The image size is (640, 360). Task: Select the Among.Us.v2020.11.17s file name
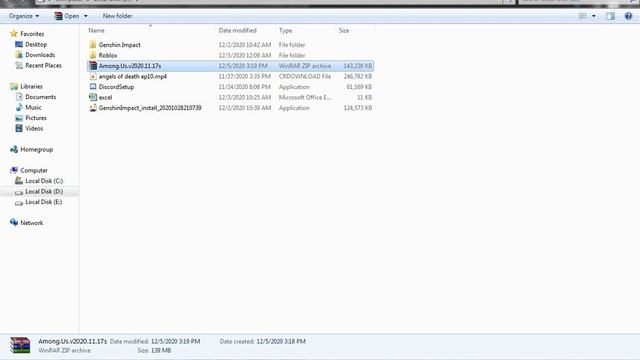coord(130,66)
